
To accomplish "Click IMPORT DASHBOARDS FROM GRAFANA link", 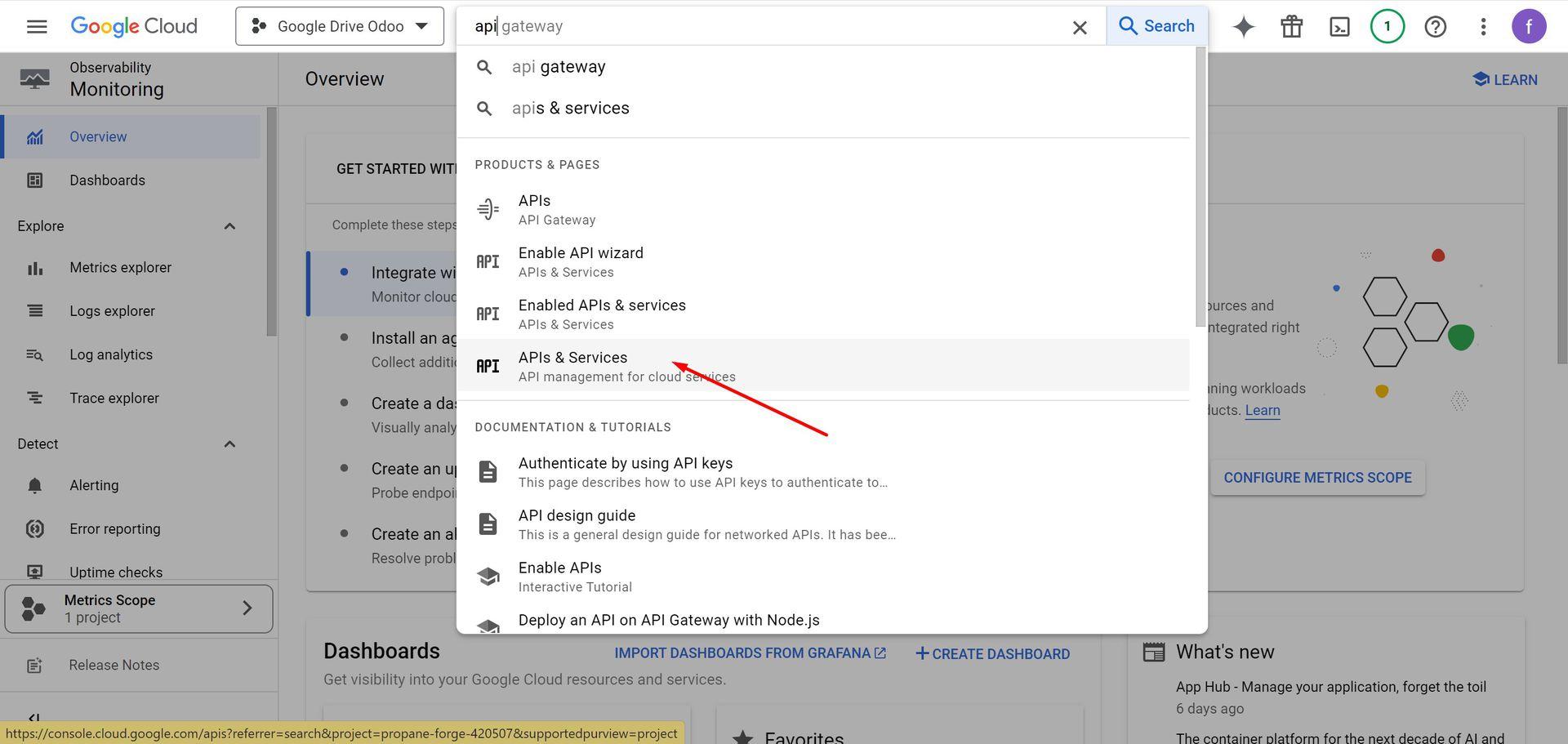I will [750, 653].
